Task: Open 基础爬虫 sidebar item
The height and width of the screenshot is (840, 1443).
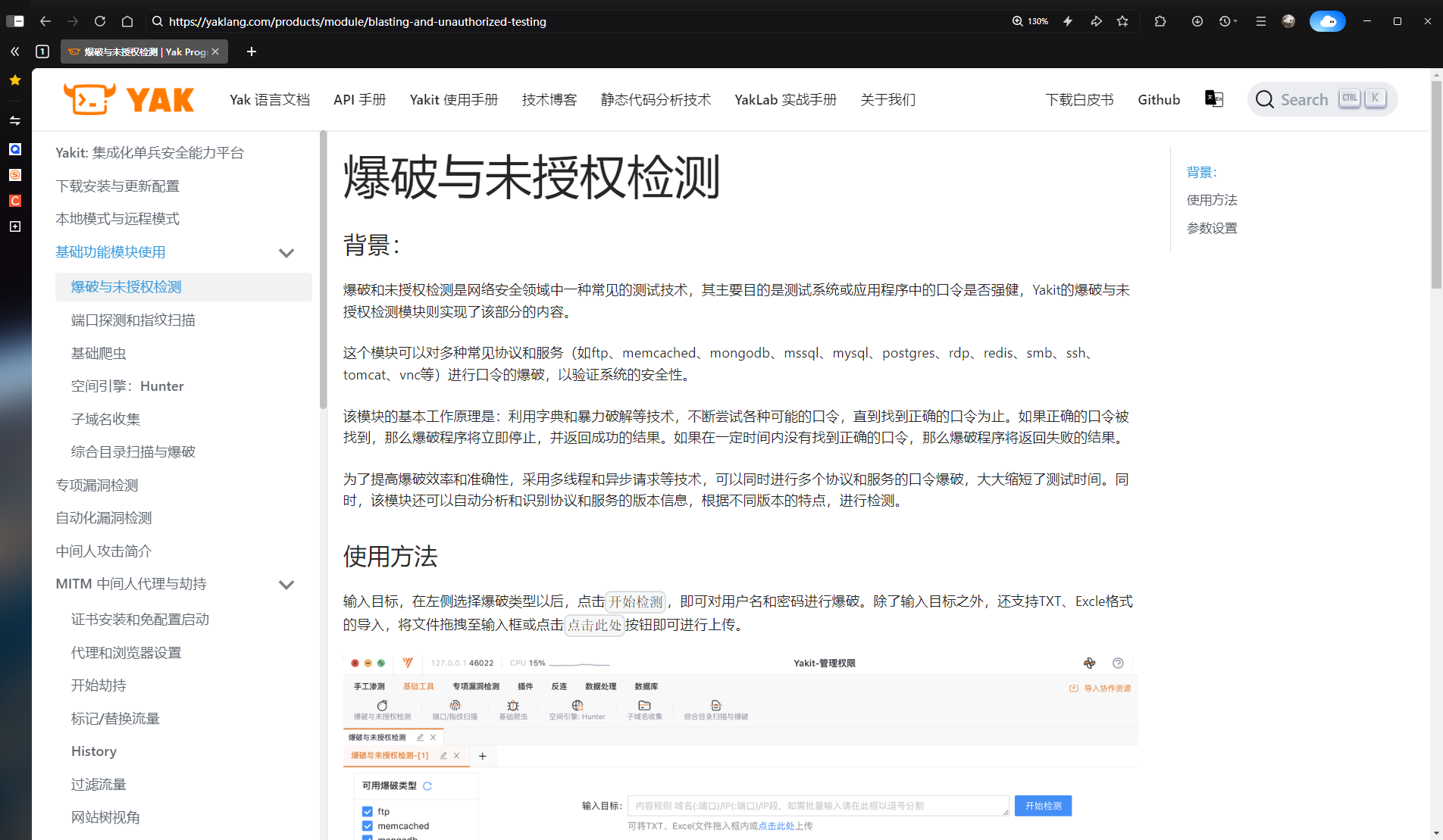Action: click(x=99, y=354)
